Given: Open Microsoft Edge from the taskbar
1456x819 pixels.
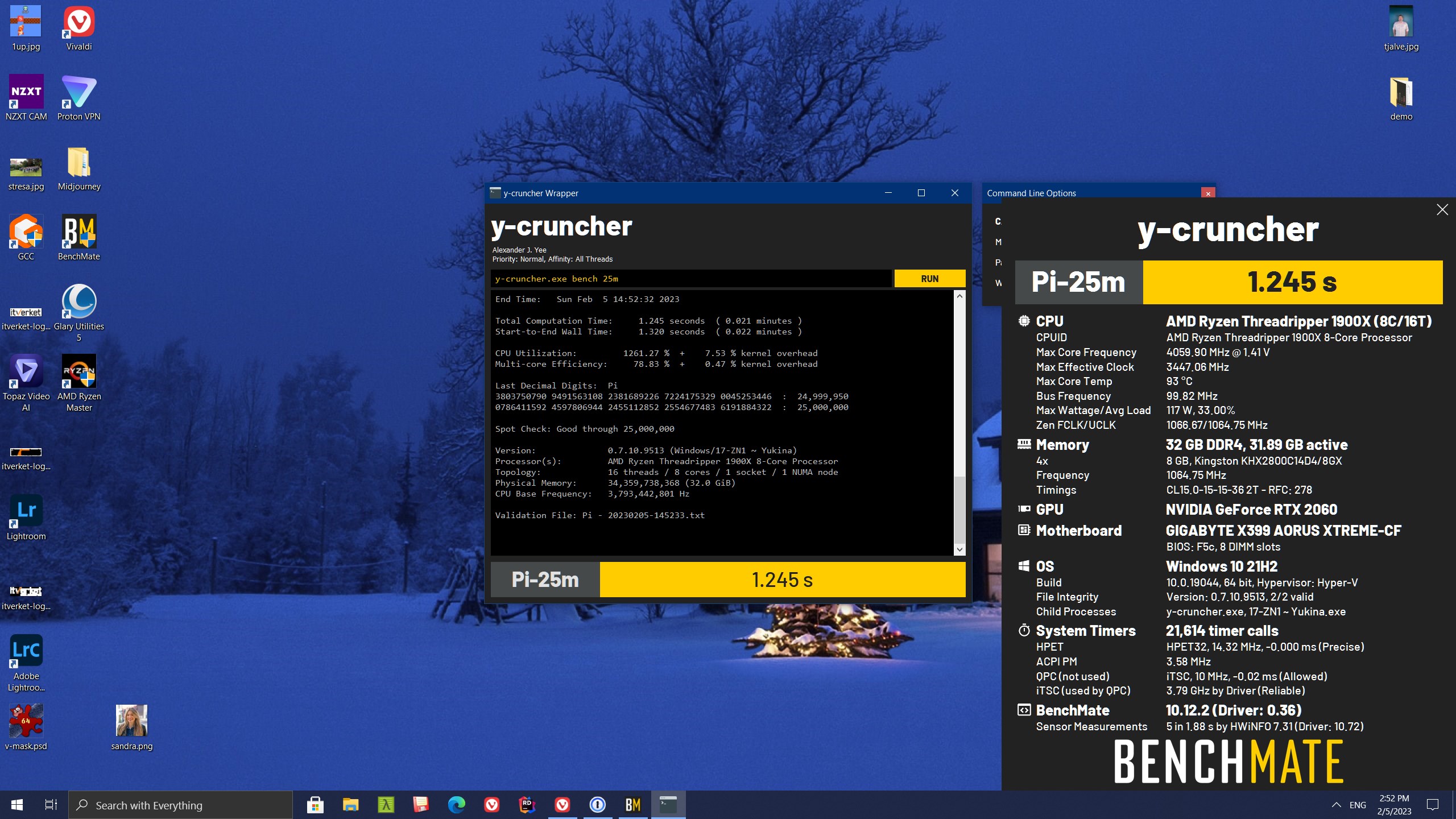Looking at the screenshot, I should click(456, 805).
